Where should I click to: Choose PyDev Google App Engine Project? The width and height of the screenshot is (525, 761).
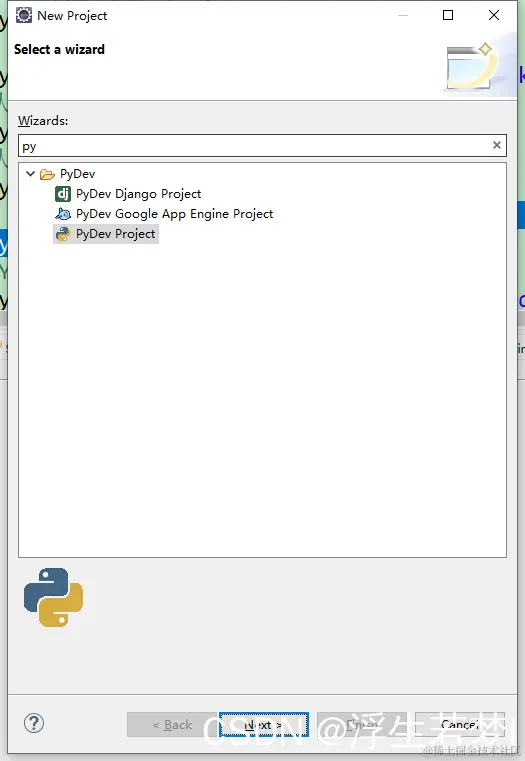click(174, 214)
